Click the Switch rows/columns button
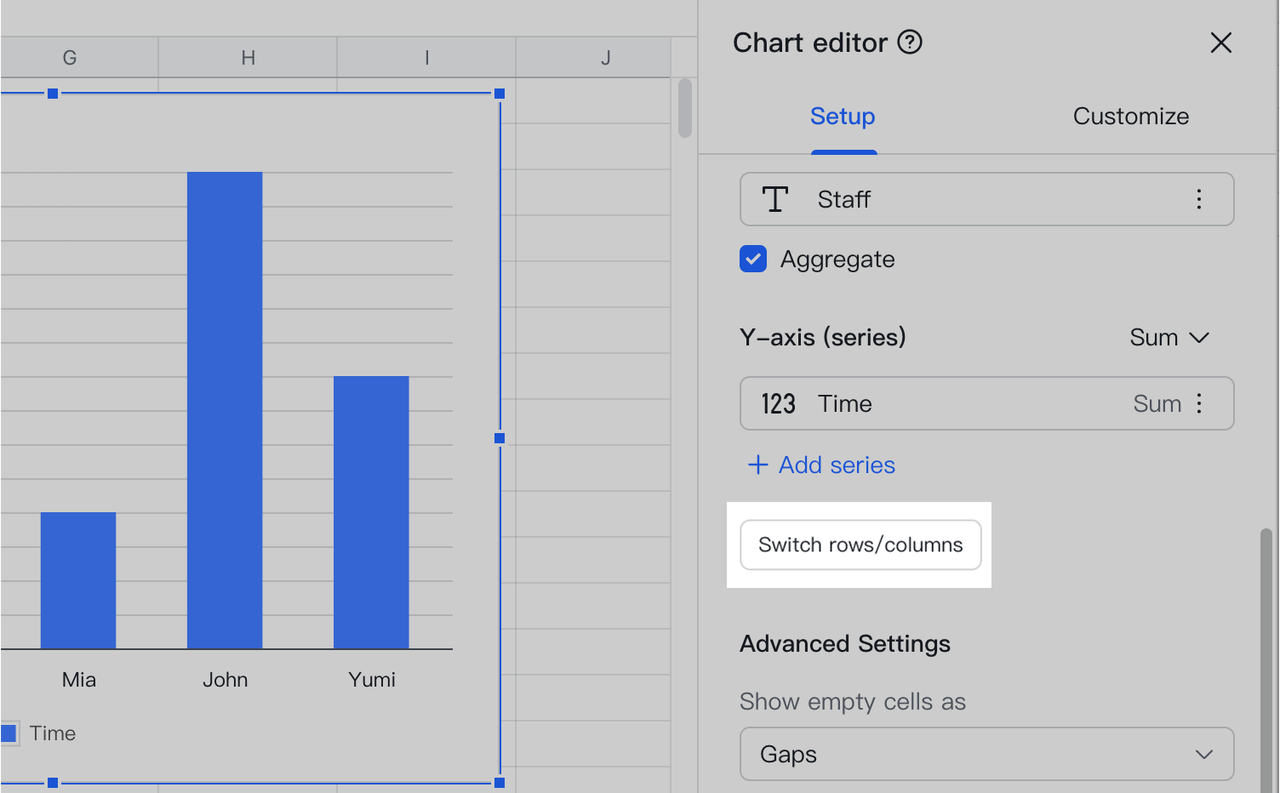This screenshot has height=793, width=1280. point(860,545)
